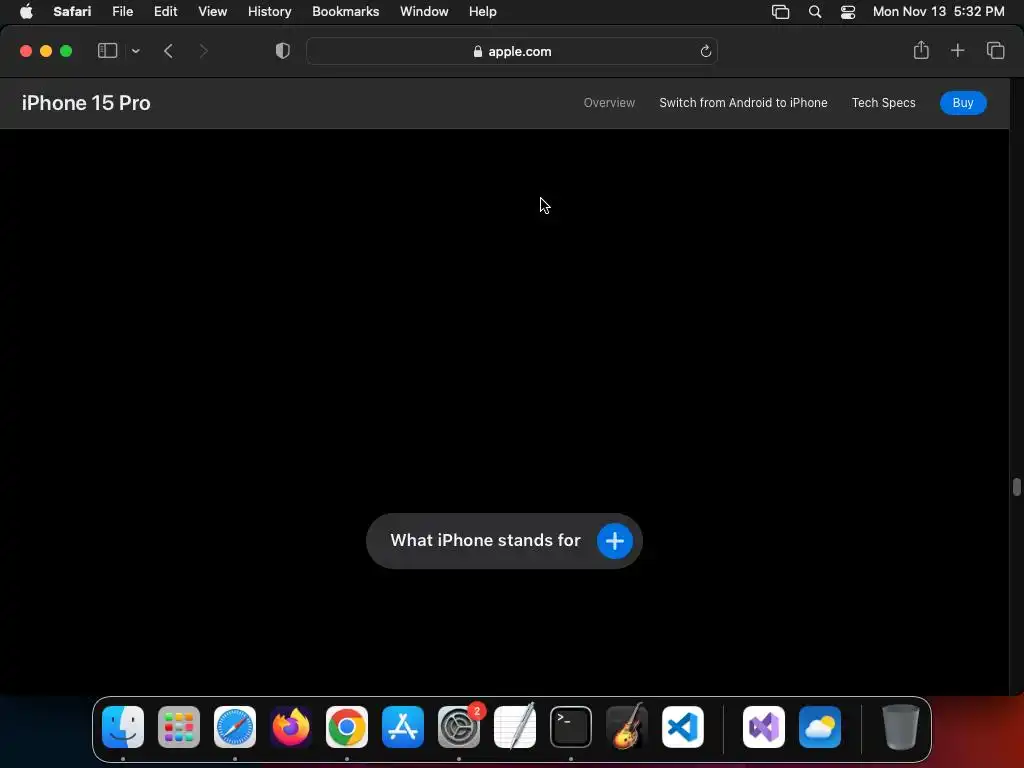Open the Trash
This screenshot has width=1024, height=768.
(901, 727)
